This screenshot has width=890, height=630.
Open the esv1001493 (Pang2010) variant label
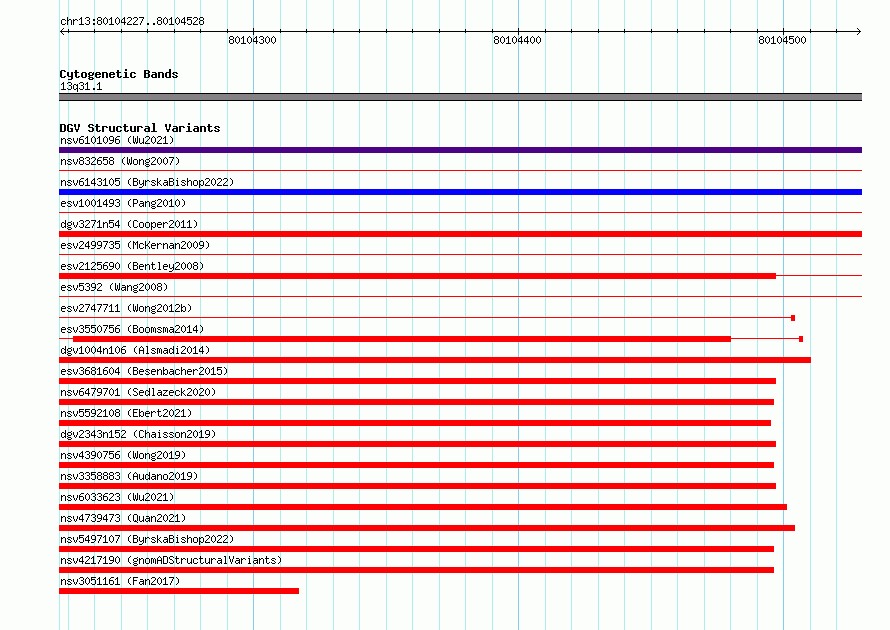coord(123,203)
